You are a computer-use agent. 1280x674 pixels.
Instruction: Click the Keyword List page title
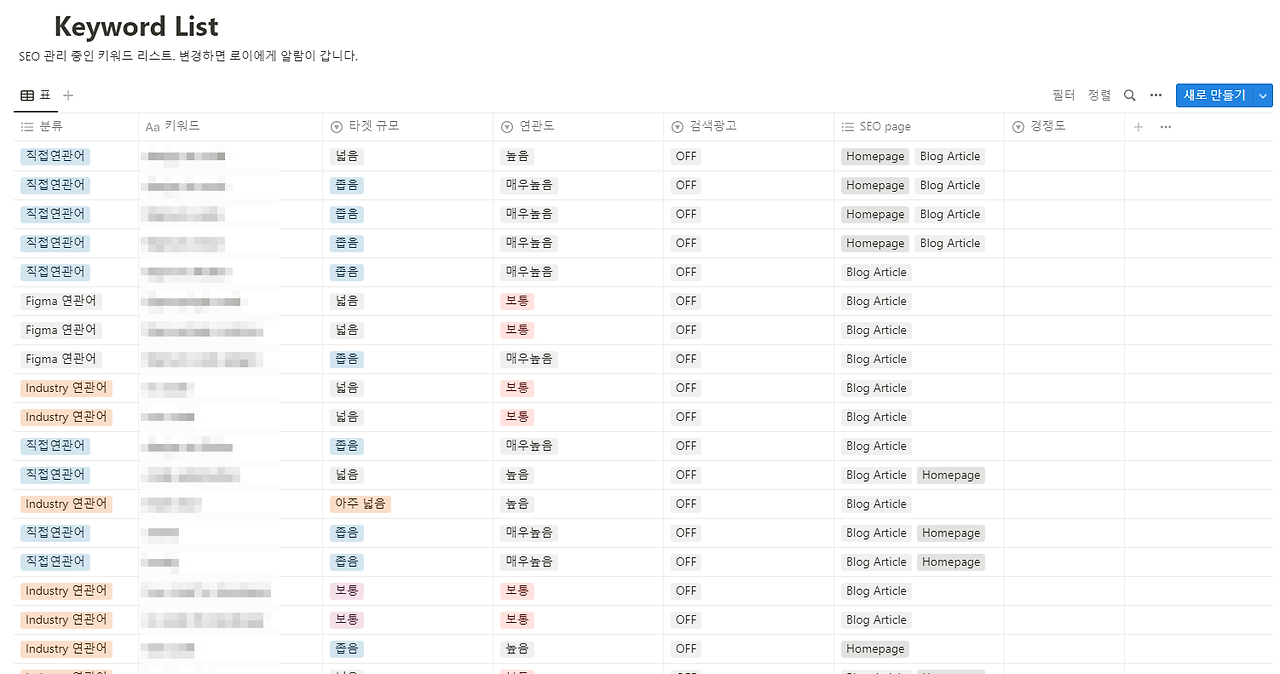pyautogui.click(x=136, y=27)
